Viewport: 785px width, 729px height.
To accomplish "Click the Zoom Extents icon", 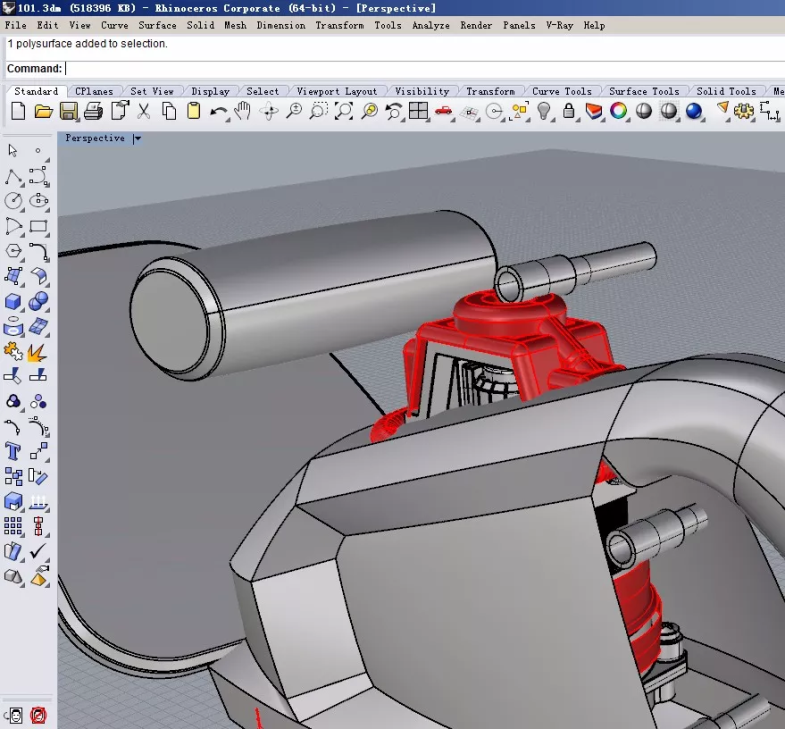I will click(x=343, y=112).
